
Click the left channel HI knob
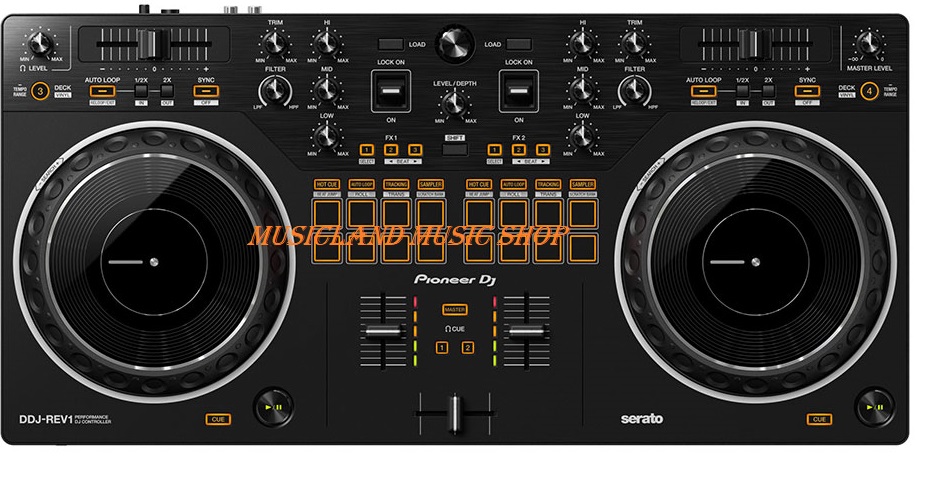(x=326, y=43)
